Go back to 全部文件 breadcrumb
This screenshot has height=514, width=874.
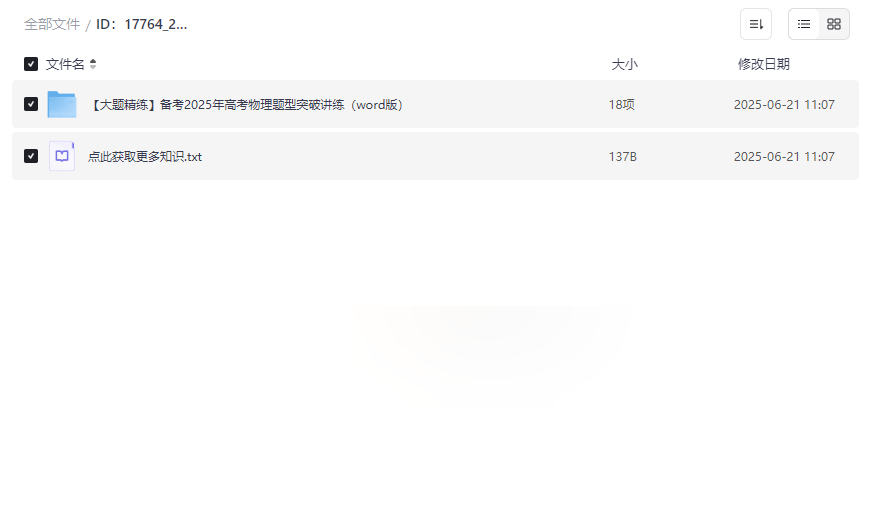[52, 25]
